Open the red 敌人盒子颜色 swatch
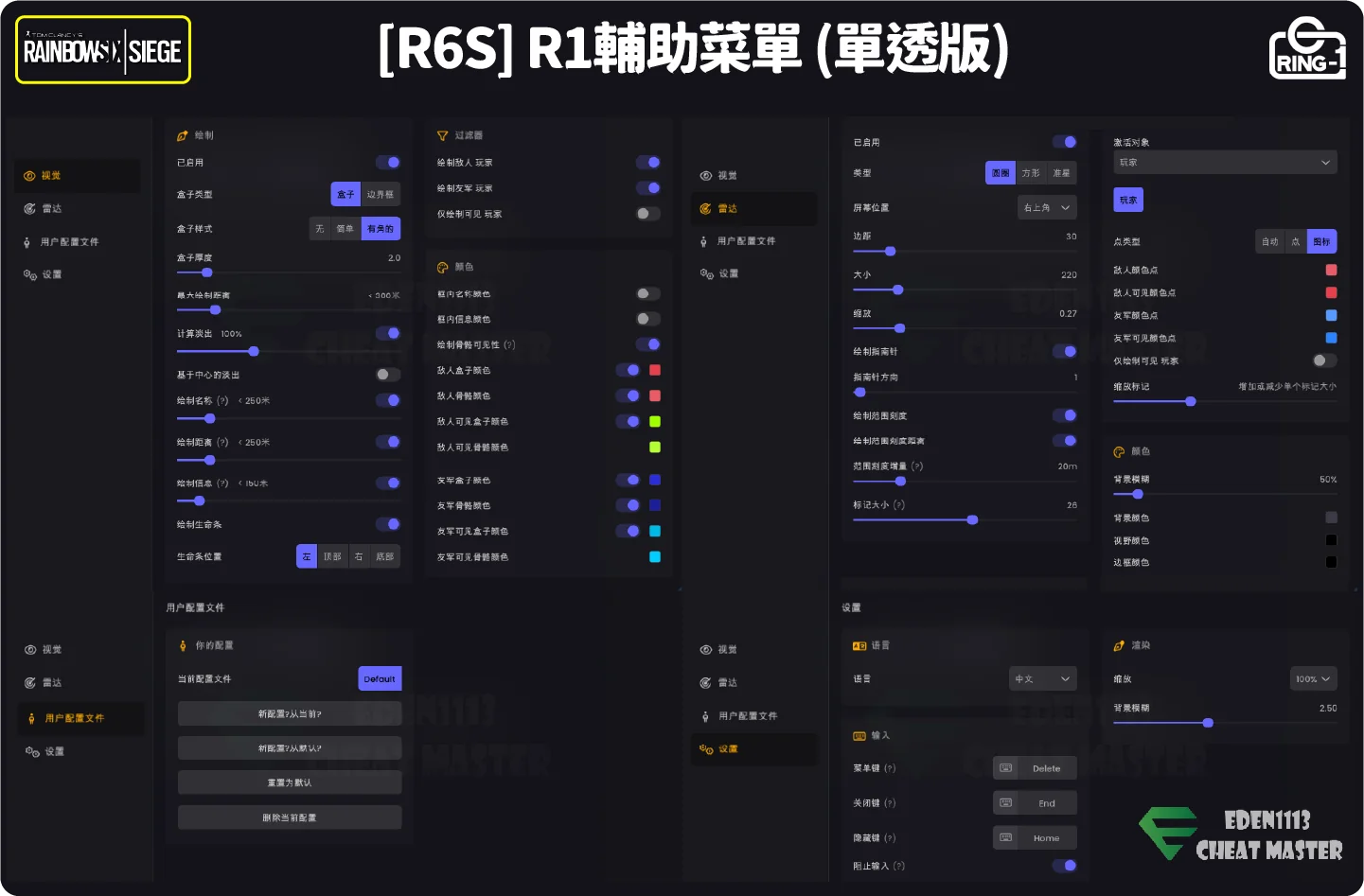Image resolution: width=1364 pixels, height=896 pixels. point(655,371)
